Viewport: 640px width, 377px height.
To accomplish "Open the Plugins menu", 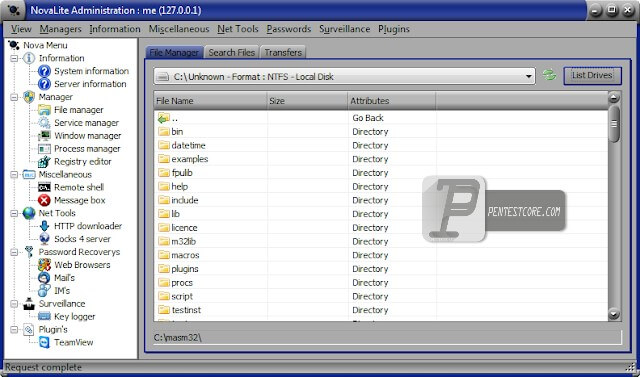I will pos(394,29).
